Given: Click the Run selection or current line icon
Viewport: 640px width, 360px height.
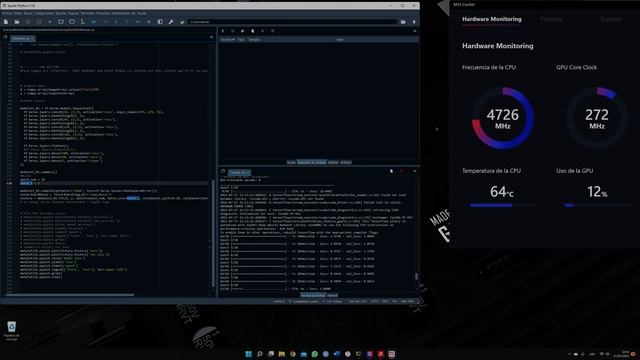Looking at the screenshot, I should (x=83, y=22).
